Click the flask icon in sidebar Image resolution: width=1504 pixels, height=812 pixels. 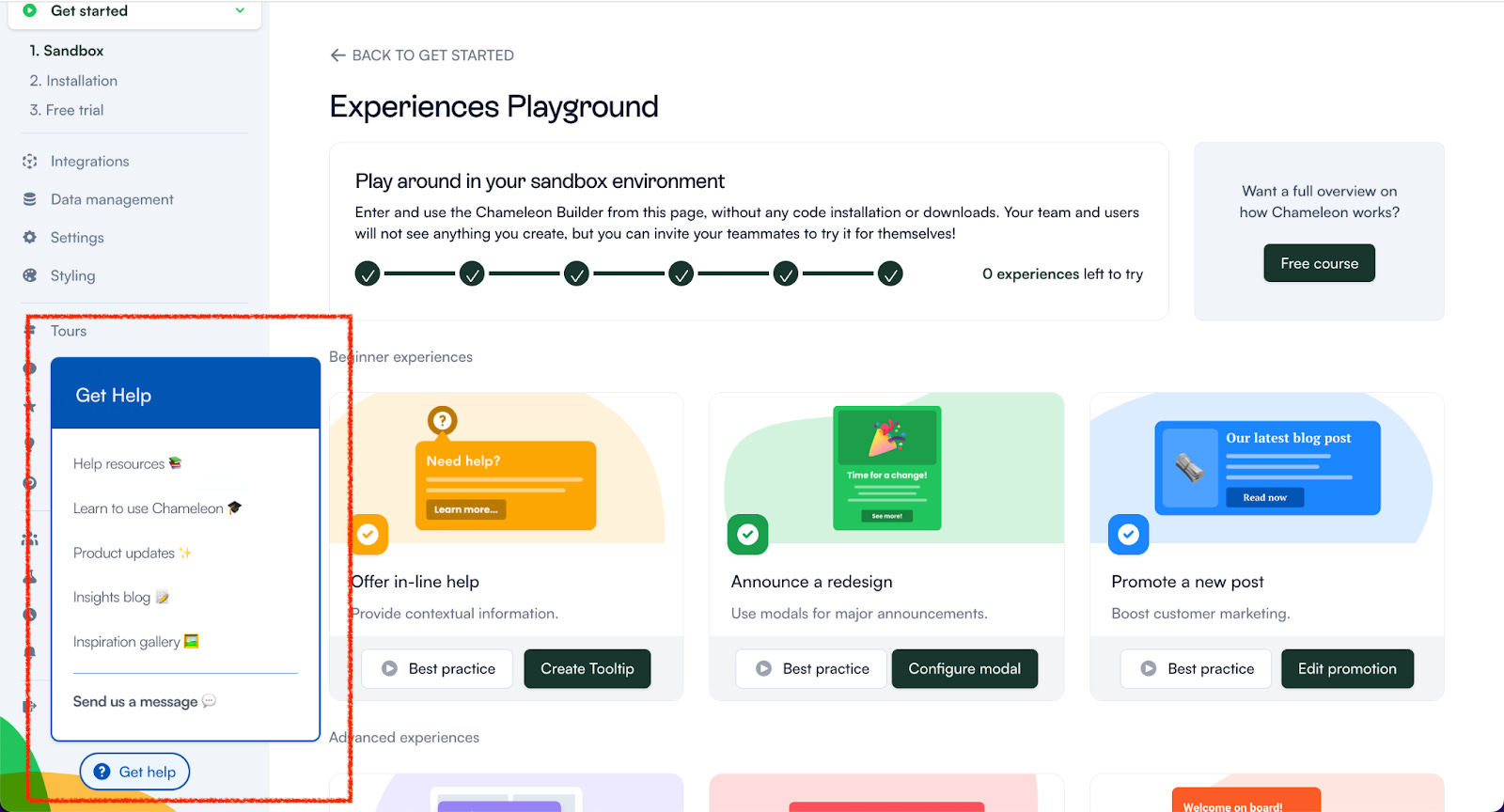pyautogui.click(x=30, y=577)
